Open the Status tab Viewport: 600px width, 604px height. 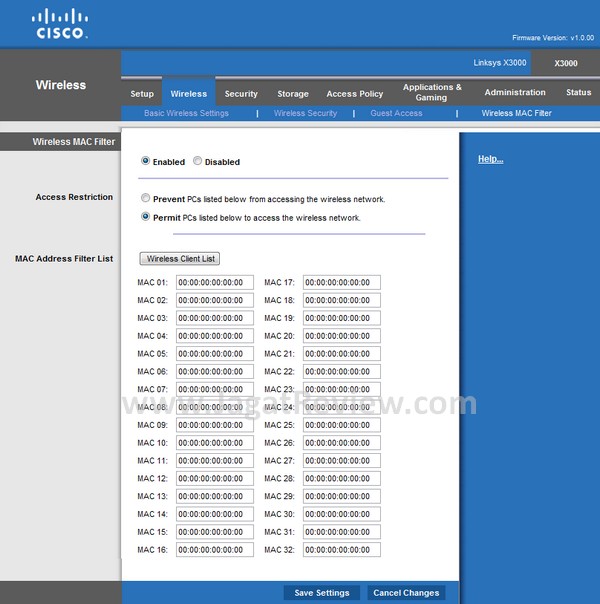click(x=578, y=93)
